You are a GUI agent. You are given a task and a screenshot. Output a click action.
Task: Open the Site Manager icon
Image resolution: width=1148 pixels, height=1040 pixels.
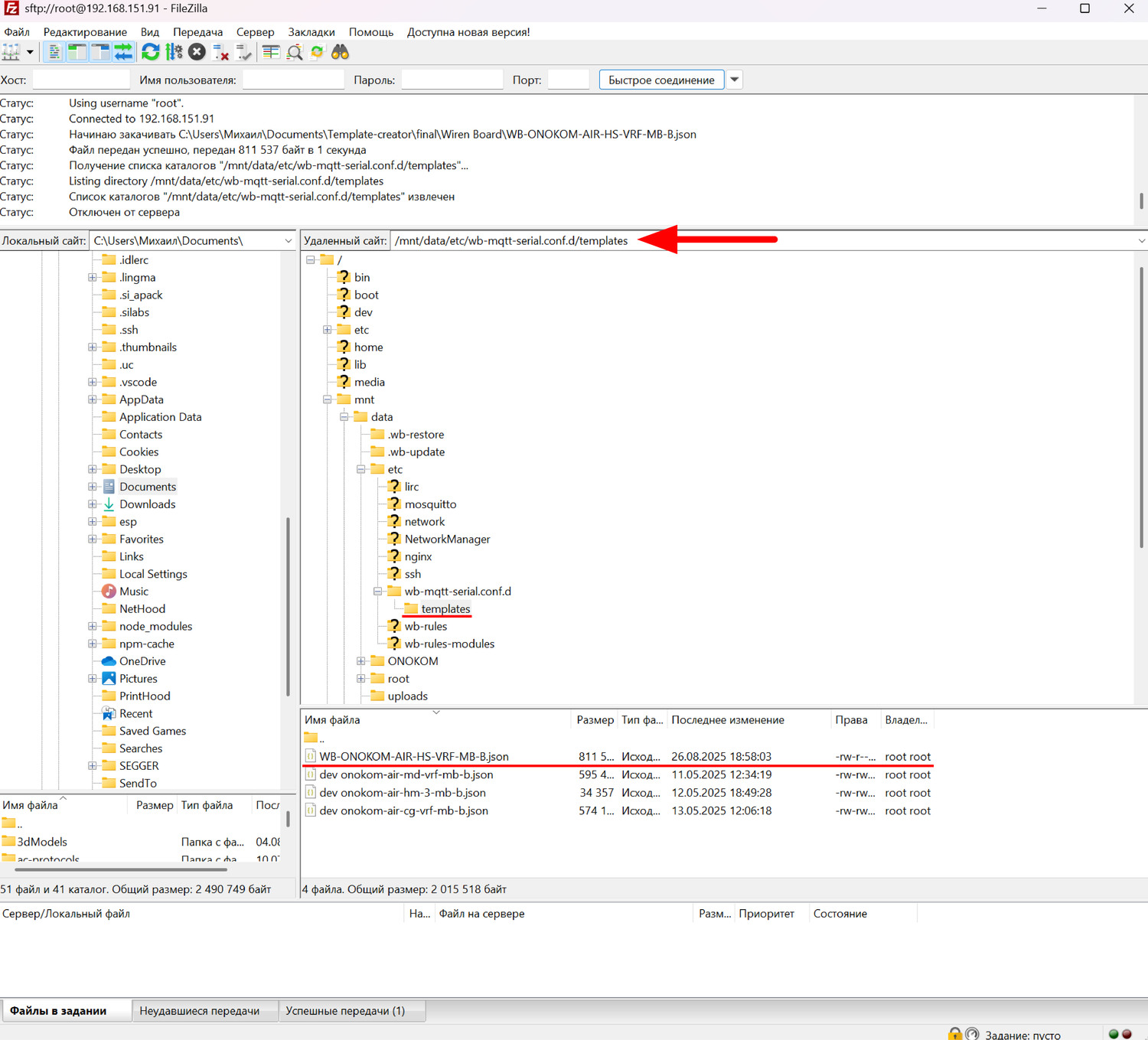11,52
